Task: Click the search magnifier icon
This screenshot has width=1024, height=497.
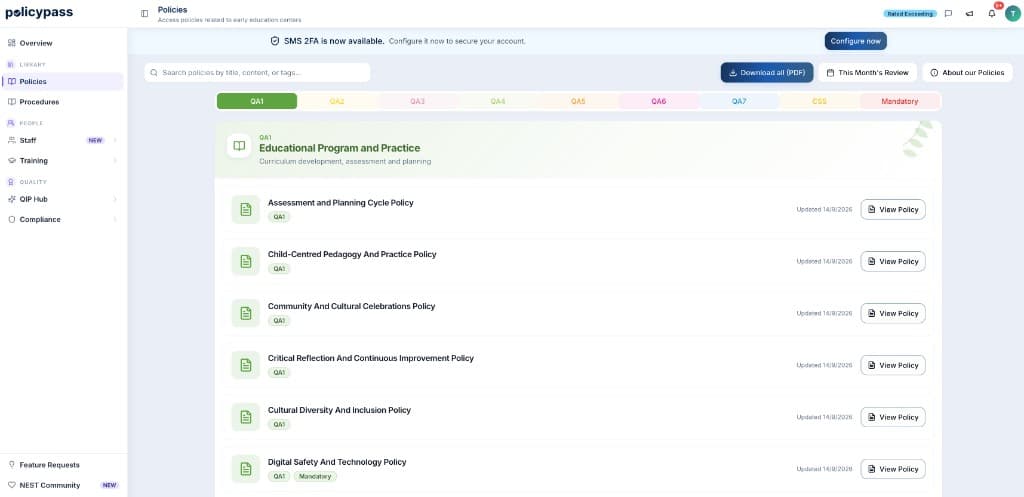Action: tap(154, 72)
